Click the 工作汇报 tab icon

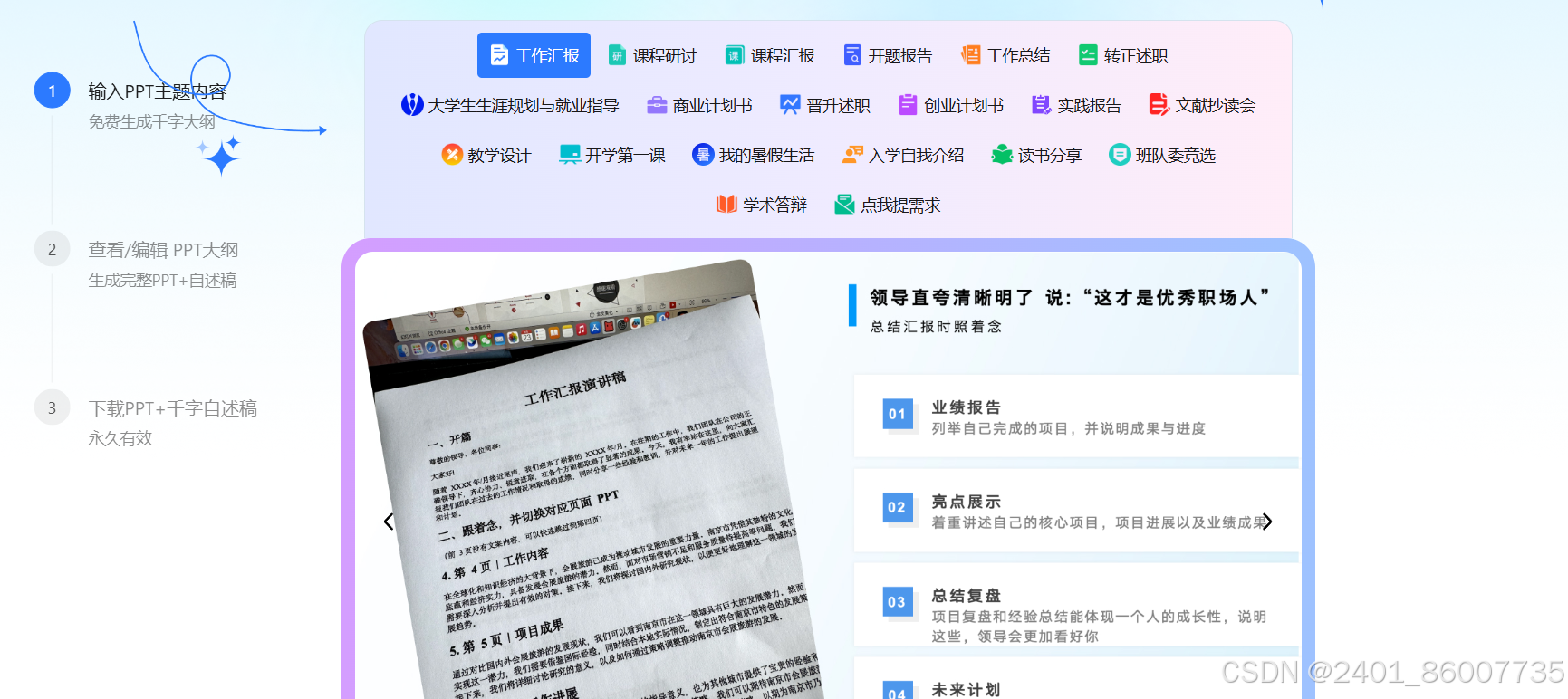click(499, 55)
